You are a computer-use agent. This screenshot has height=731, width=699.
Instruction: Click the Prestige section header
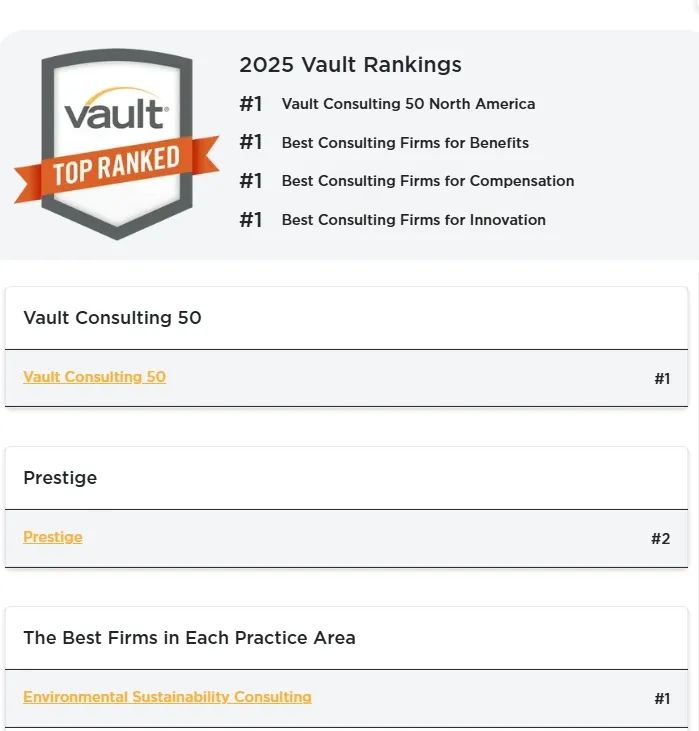(60, 478)
